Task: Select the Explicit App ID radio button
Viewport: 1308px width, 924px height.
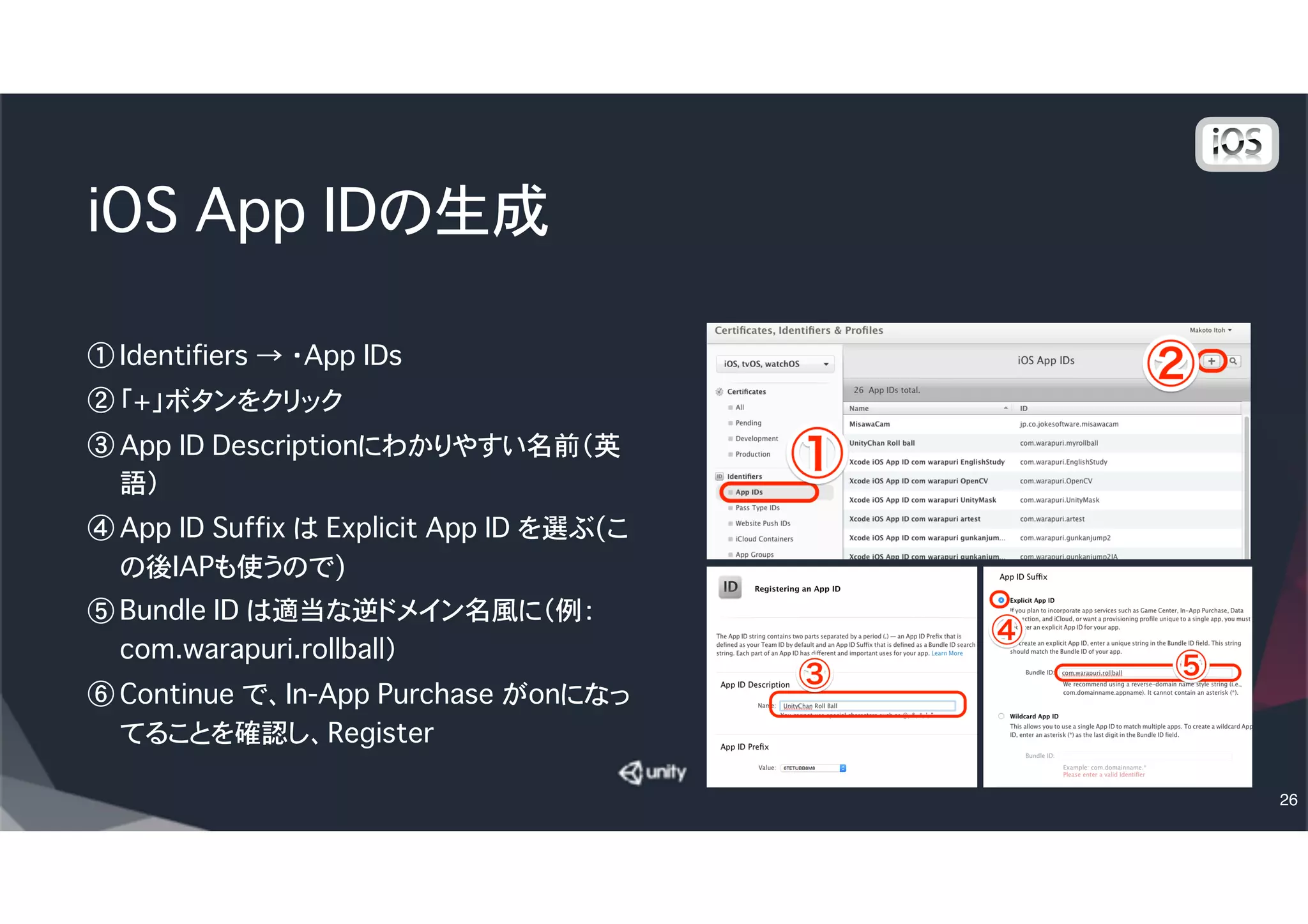Action: [1001, 600]
